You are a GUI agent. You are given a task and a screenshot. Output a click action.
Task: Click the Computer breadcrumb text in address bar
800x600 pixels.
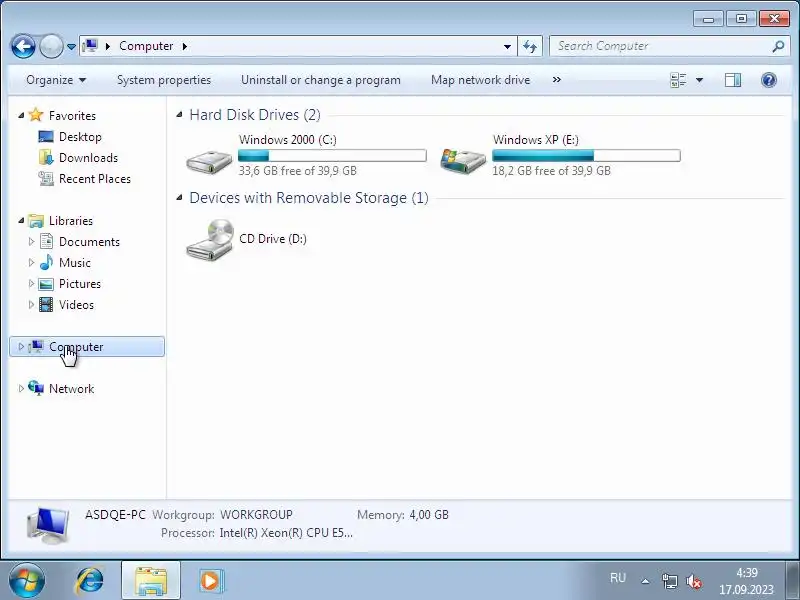[x=146, y=46]
